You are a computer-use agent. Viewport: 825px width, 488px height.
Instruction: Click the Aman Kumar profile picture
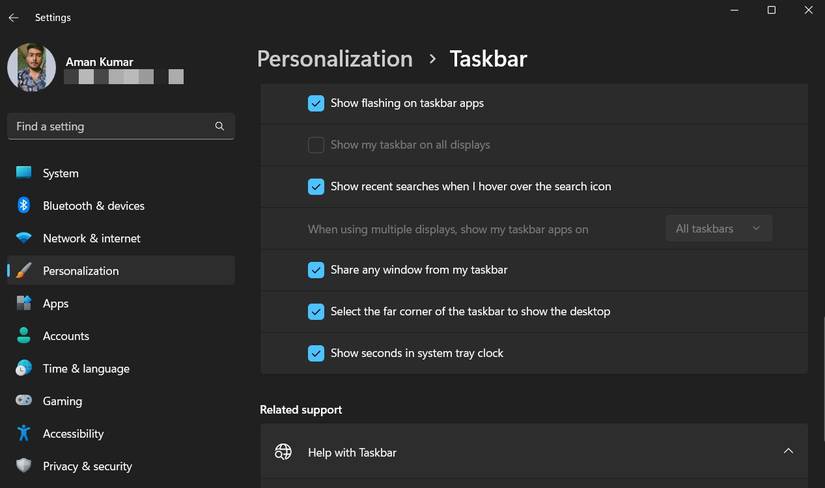tap(31, 68)
